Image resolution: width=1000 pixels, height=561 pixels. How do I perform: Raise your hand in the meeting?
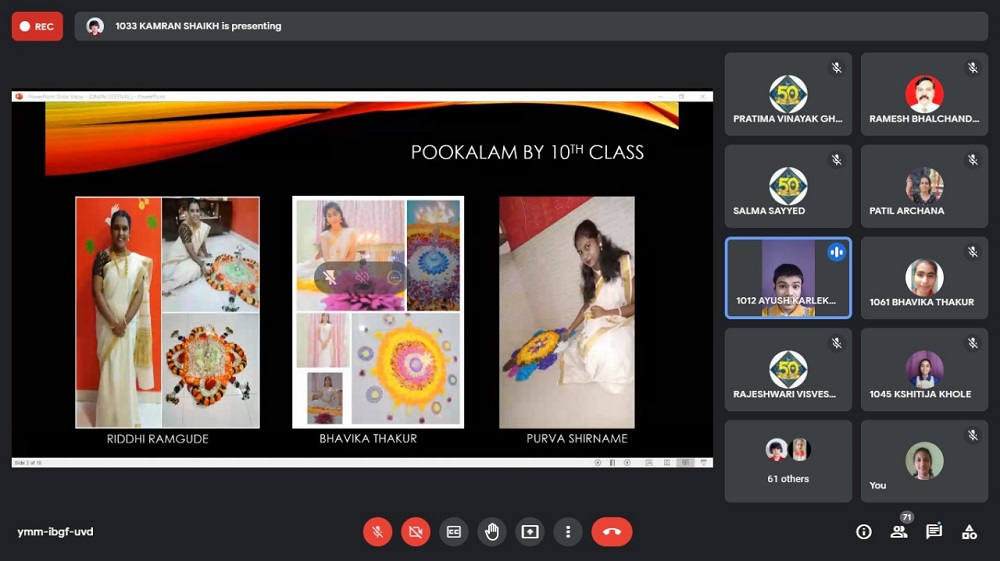[x=491, y=532]
